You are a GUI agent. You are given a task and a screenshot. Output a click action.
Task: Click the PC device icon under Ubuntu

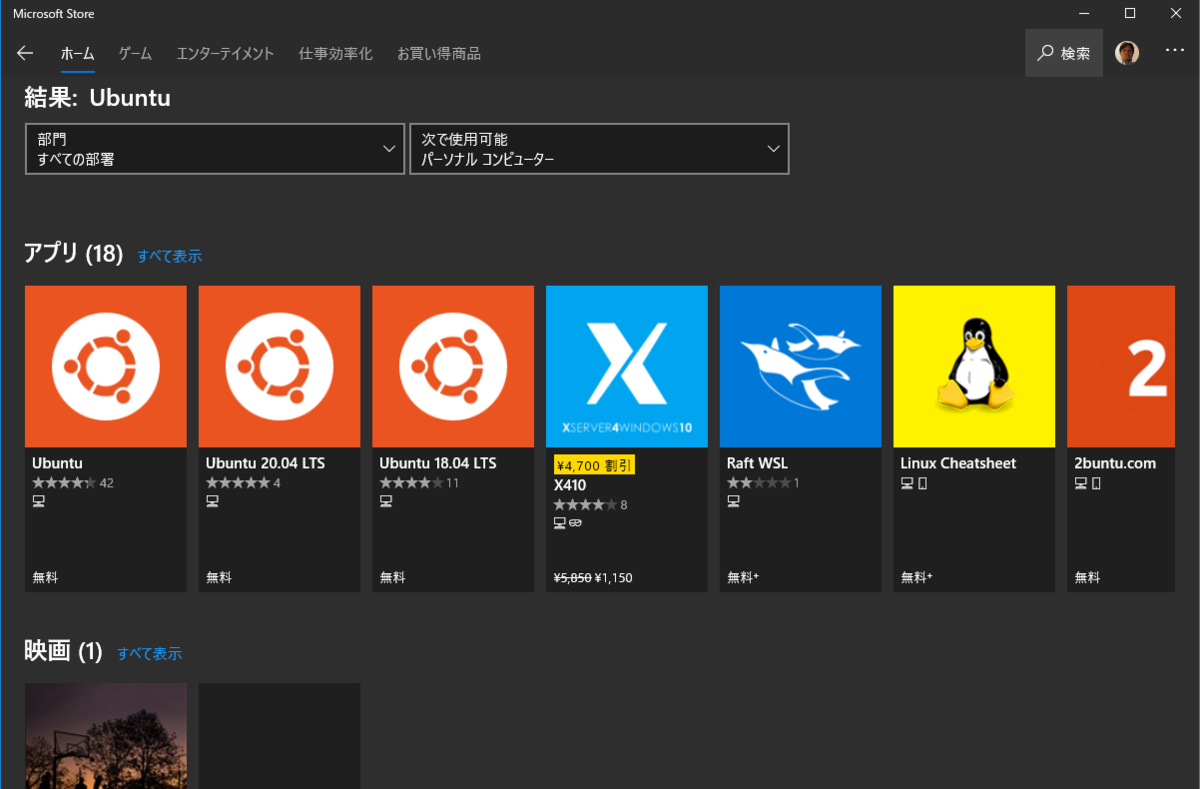(x=39, y=502)
